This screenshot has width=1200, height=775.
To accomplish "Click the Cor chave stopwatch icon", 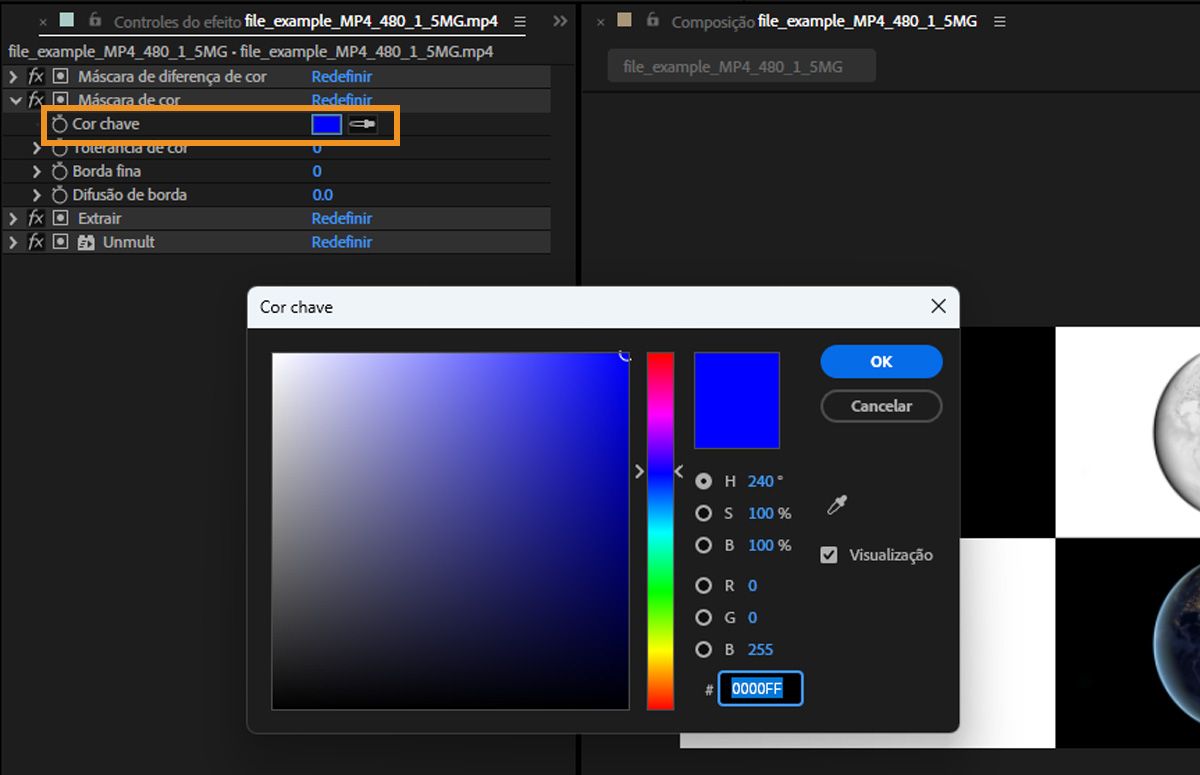I will [x=60, y=124].
